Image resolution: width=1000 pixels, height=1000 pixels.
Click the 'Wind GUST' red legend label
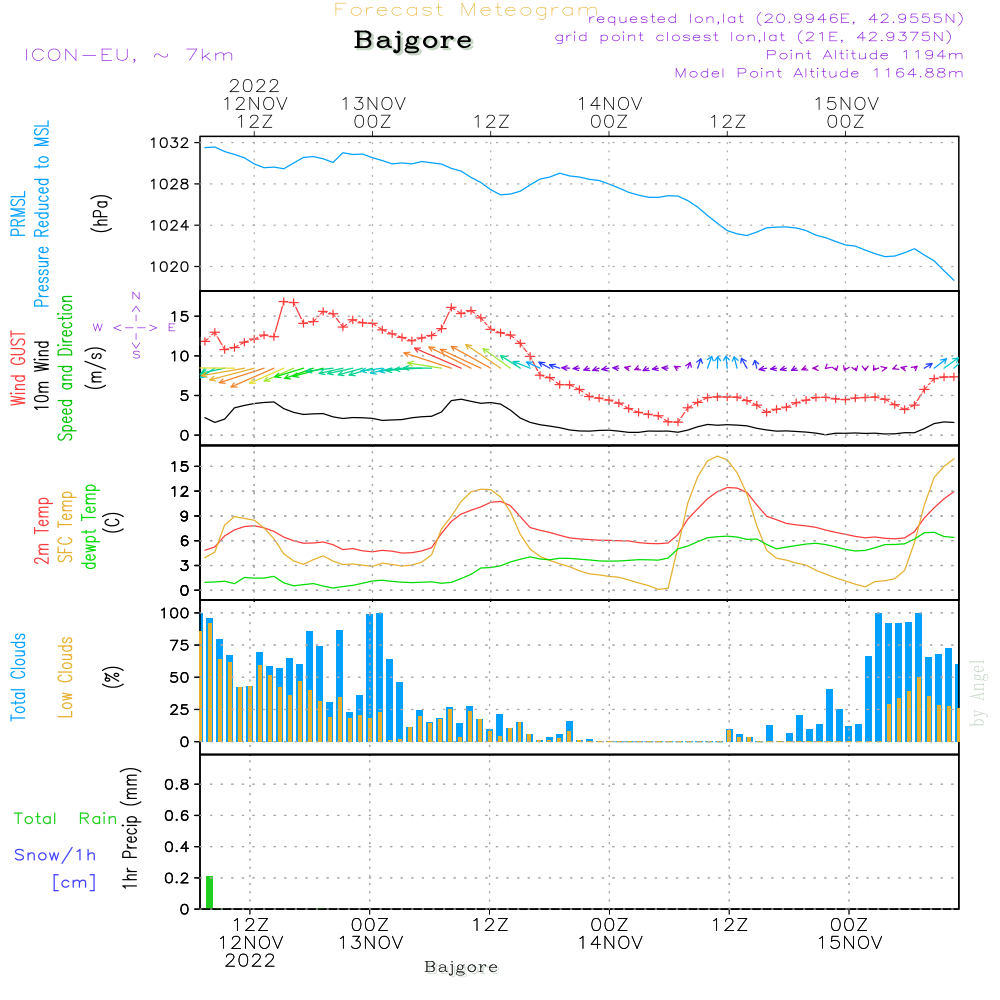pyautogui.click(x=18, y=369)
